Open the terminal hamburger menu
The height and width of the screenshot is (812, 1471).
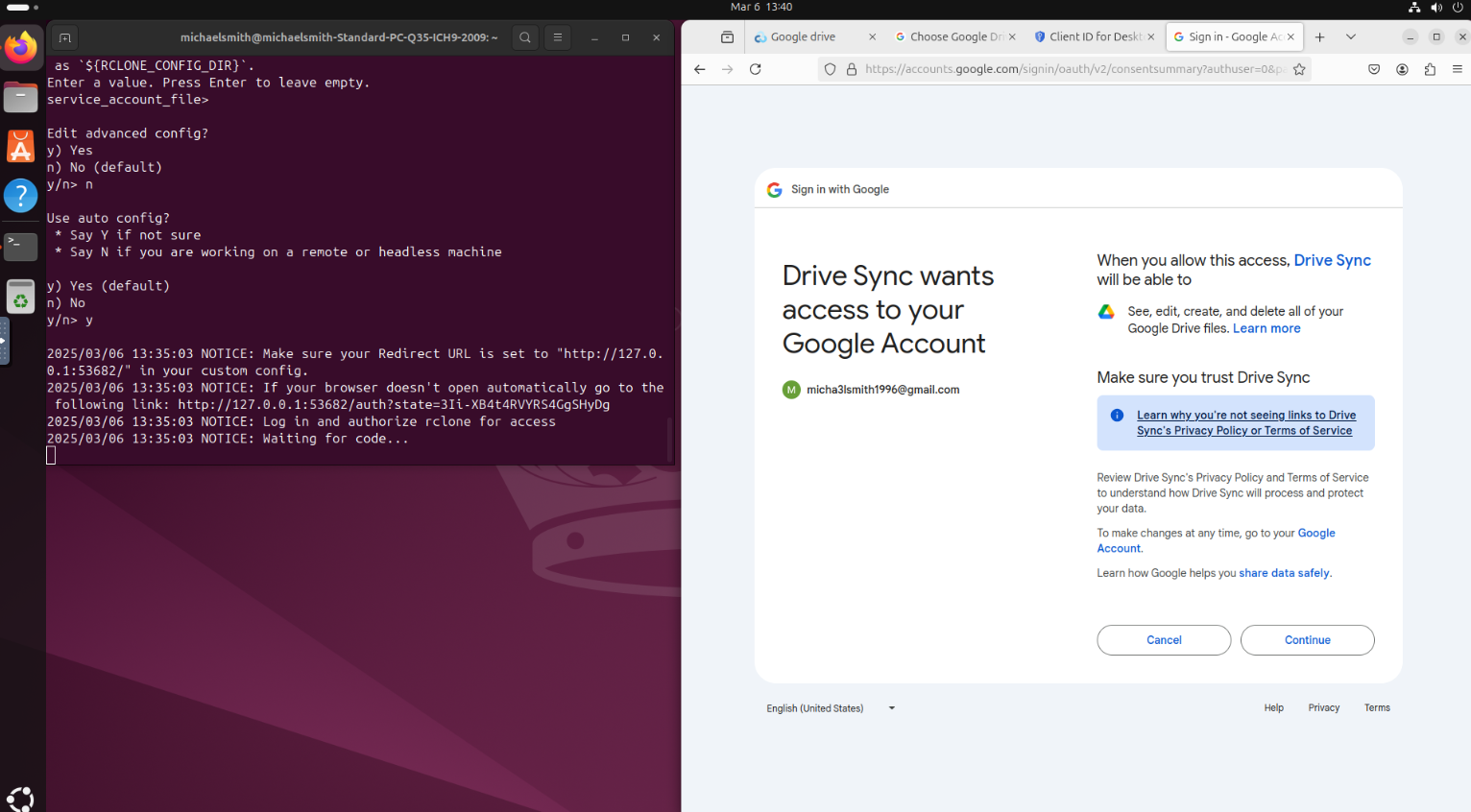[558, 37]
